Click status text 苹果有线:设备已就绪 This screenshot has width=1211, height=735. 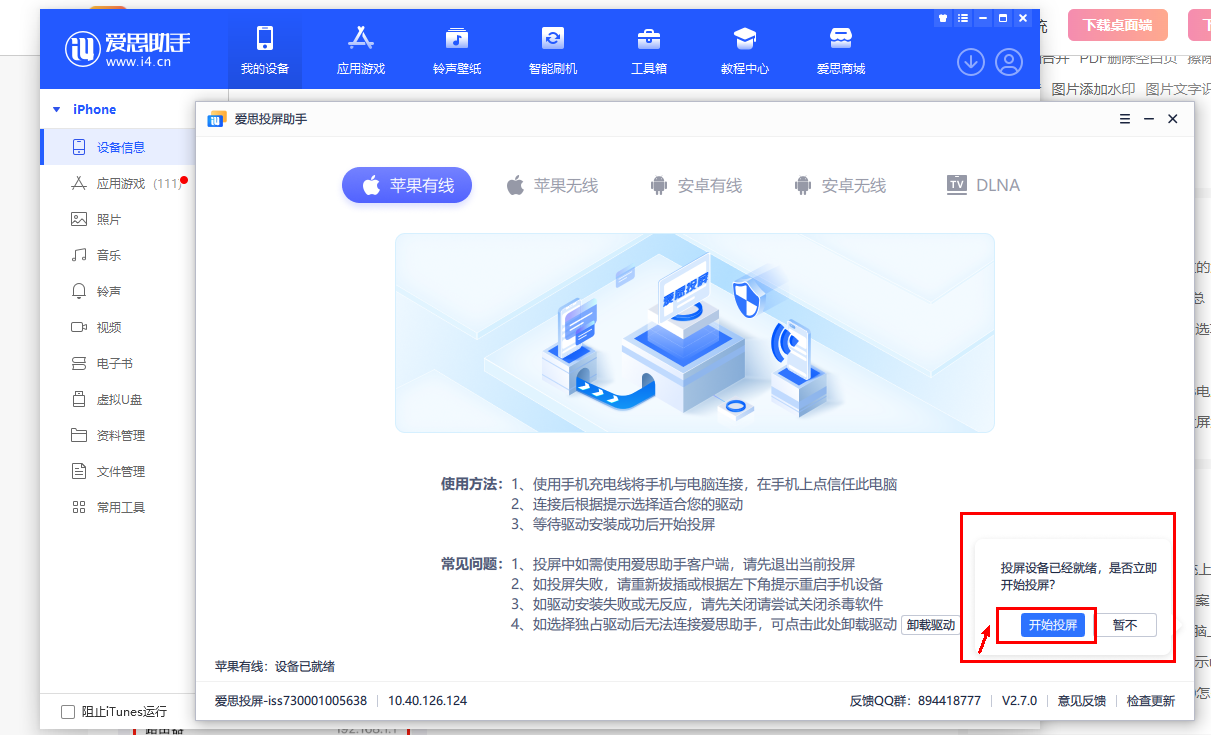coord(275,666)
